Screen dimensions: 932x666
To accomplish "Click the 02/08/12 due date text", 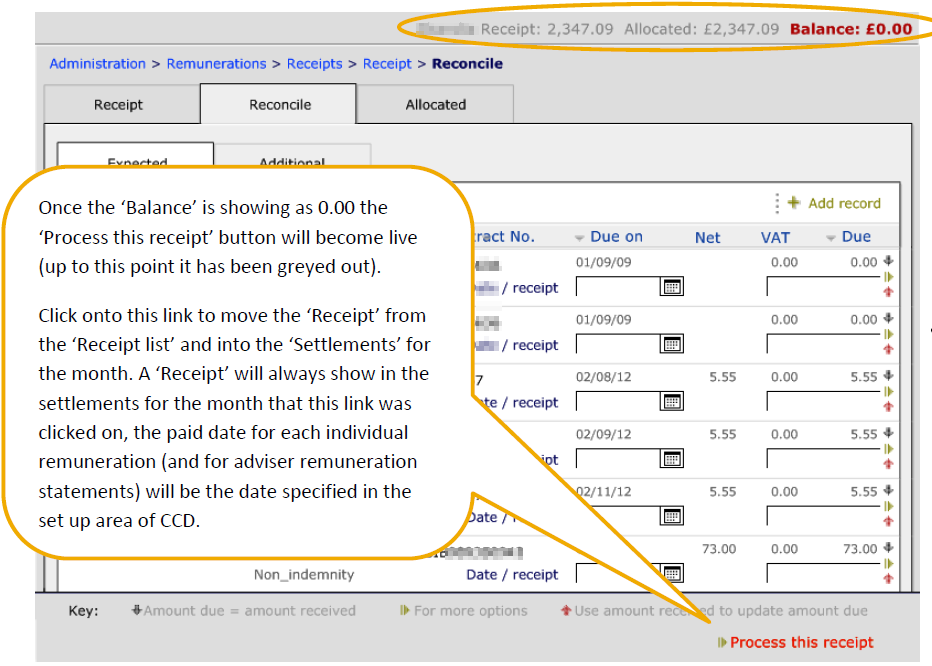I will 603,377.
